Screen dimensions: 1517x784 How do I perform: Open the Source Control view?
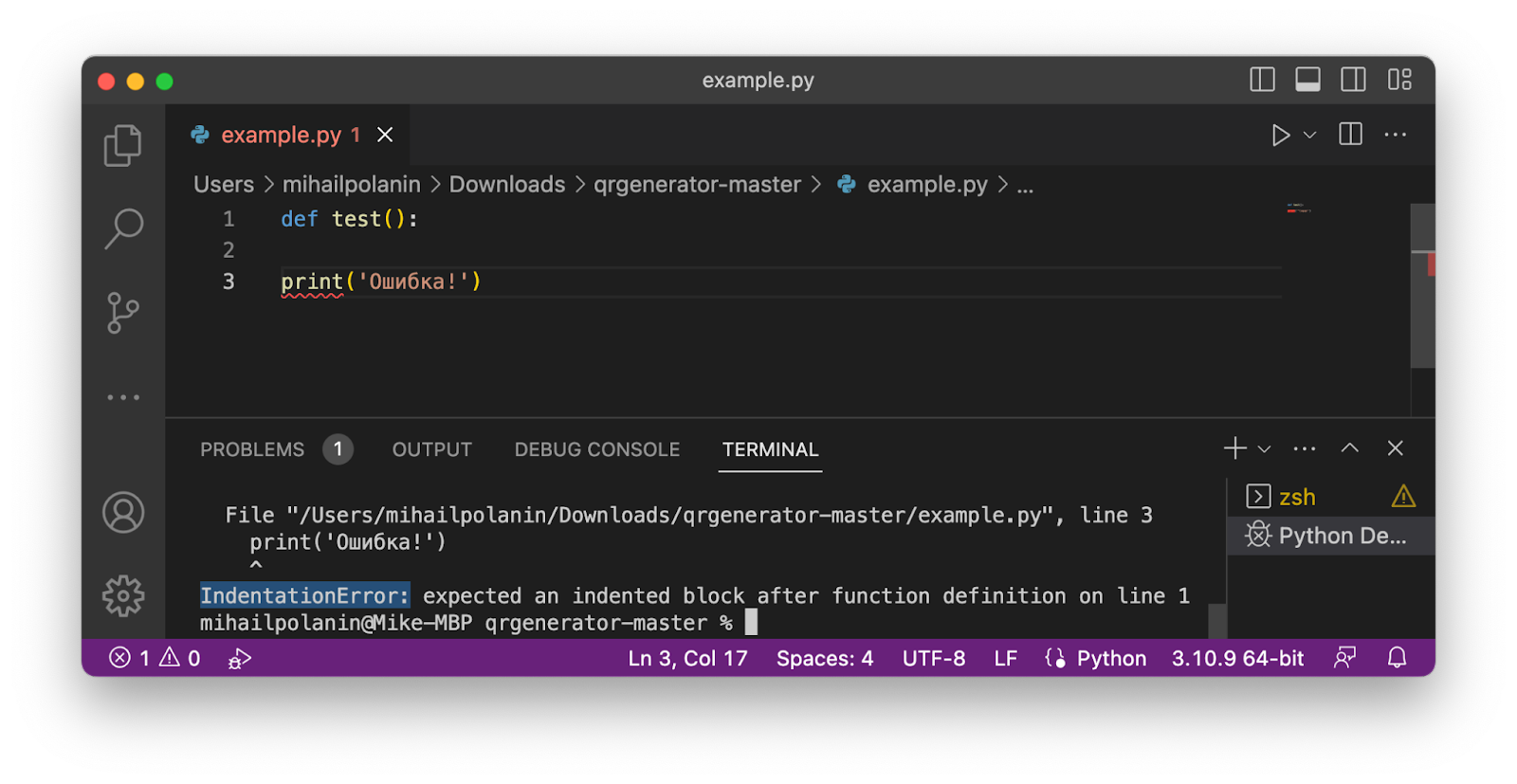(x=123, y=312)
